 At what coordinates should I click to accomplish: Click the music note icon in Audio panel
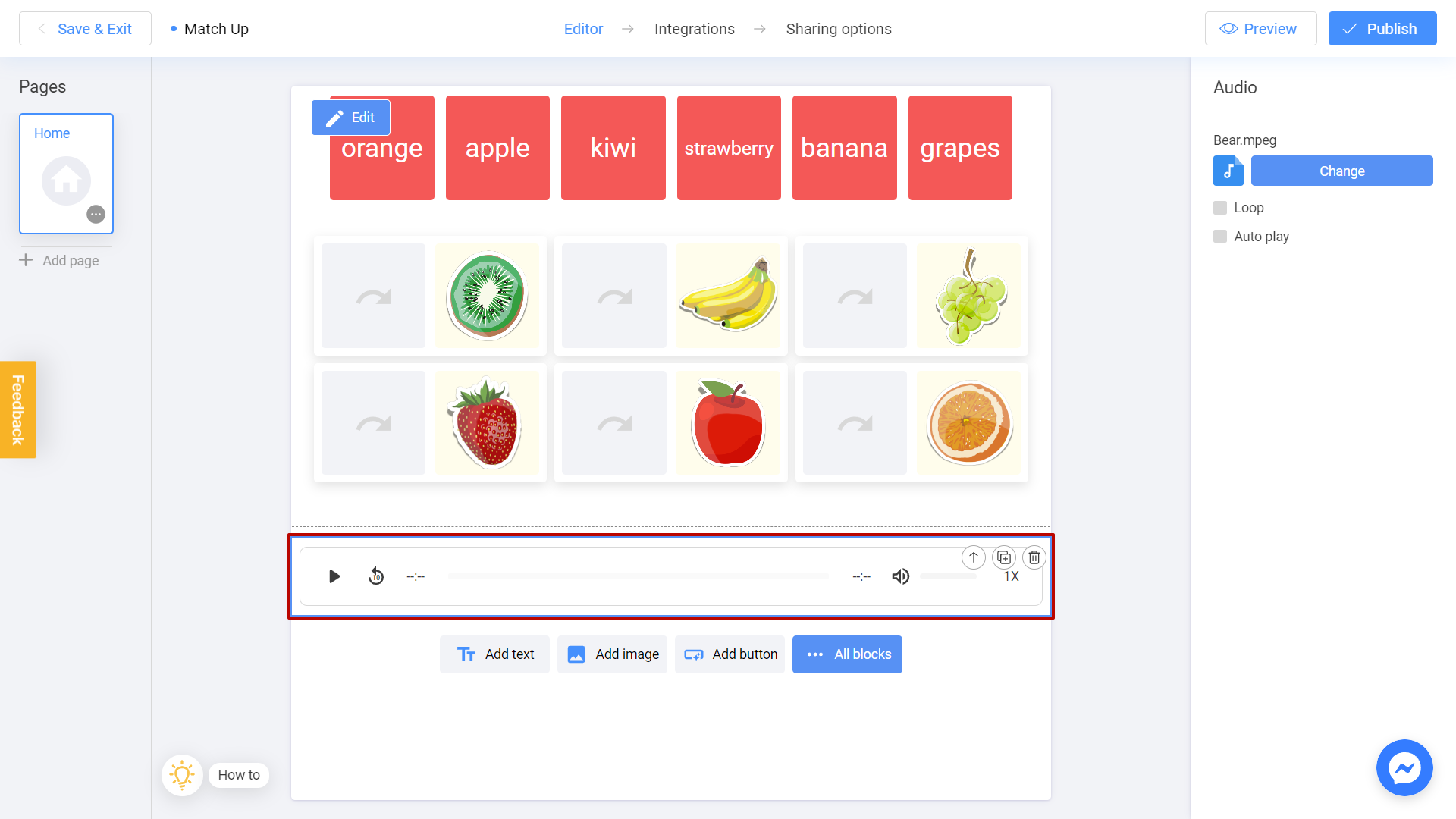pyautogui.click(x=1228, y=170)
